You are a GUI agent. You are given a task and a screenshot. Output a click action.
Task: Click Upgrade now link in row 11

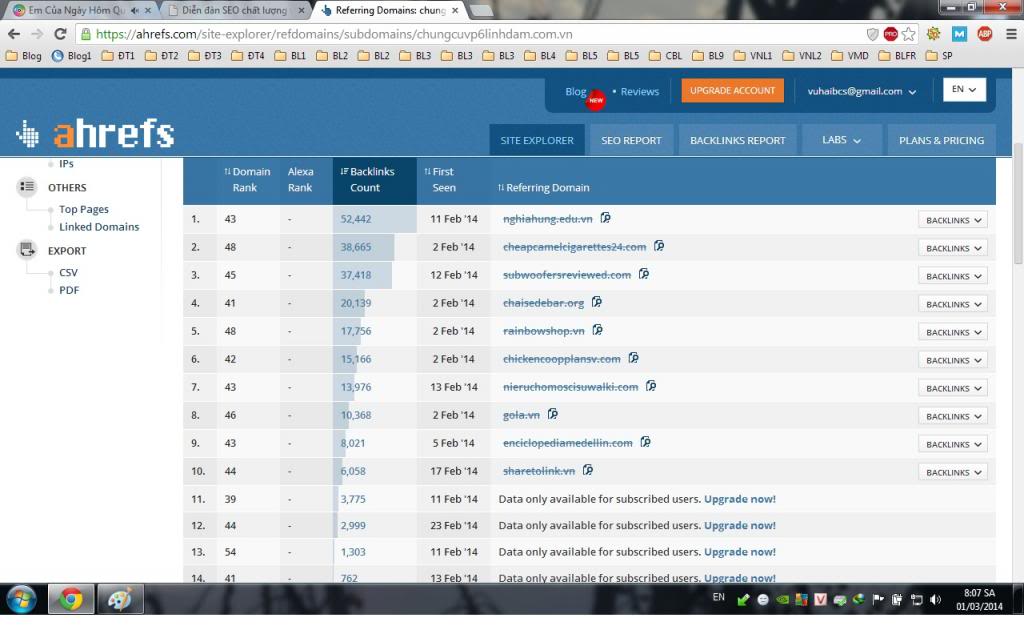point(740,499)
